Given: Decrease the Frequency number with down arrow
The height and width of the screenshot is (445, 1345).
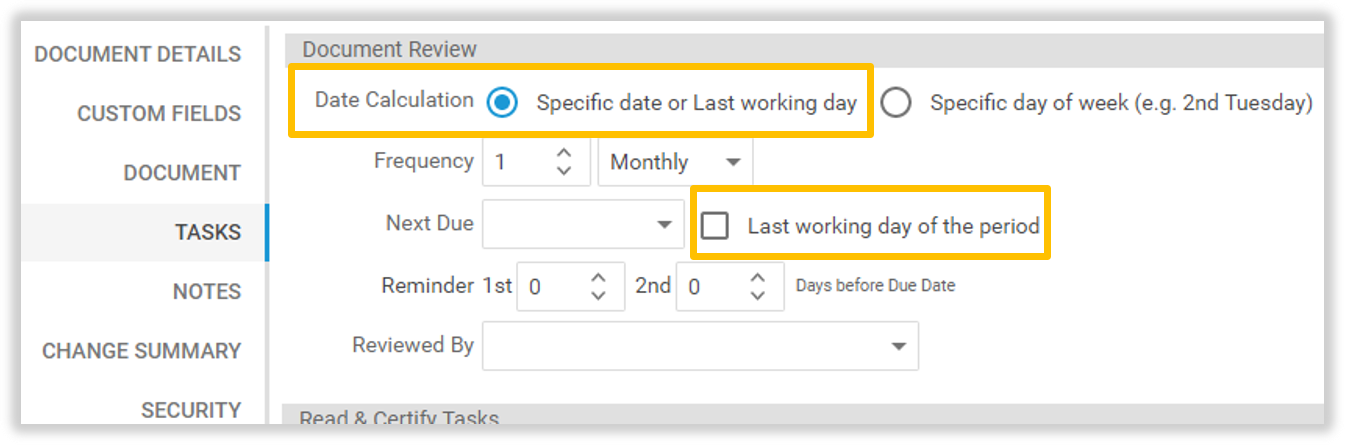Looking at the screenshot, I should [x=564, y=171].
